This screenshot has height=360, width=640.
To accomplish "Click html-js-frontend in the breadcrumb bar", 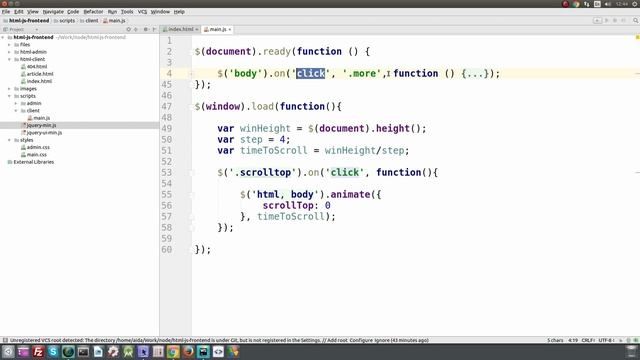I will (26, 20).
